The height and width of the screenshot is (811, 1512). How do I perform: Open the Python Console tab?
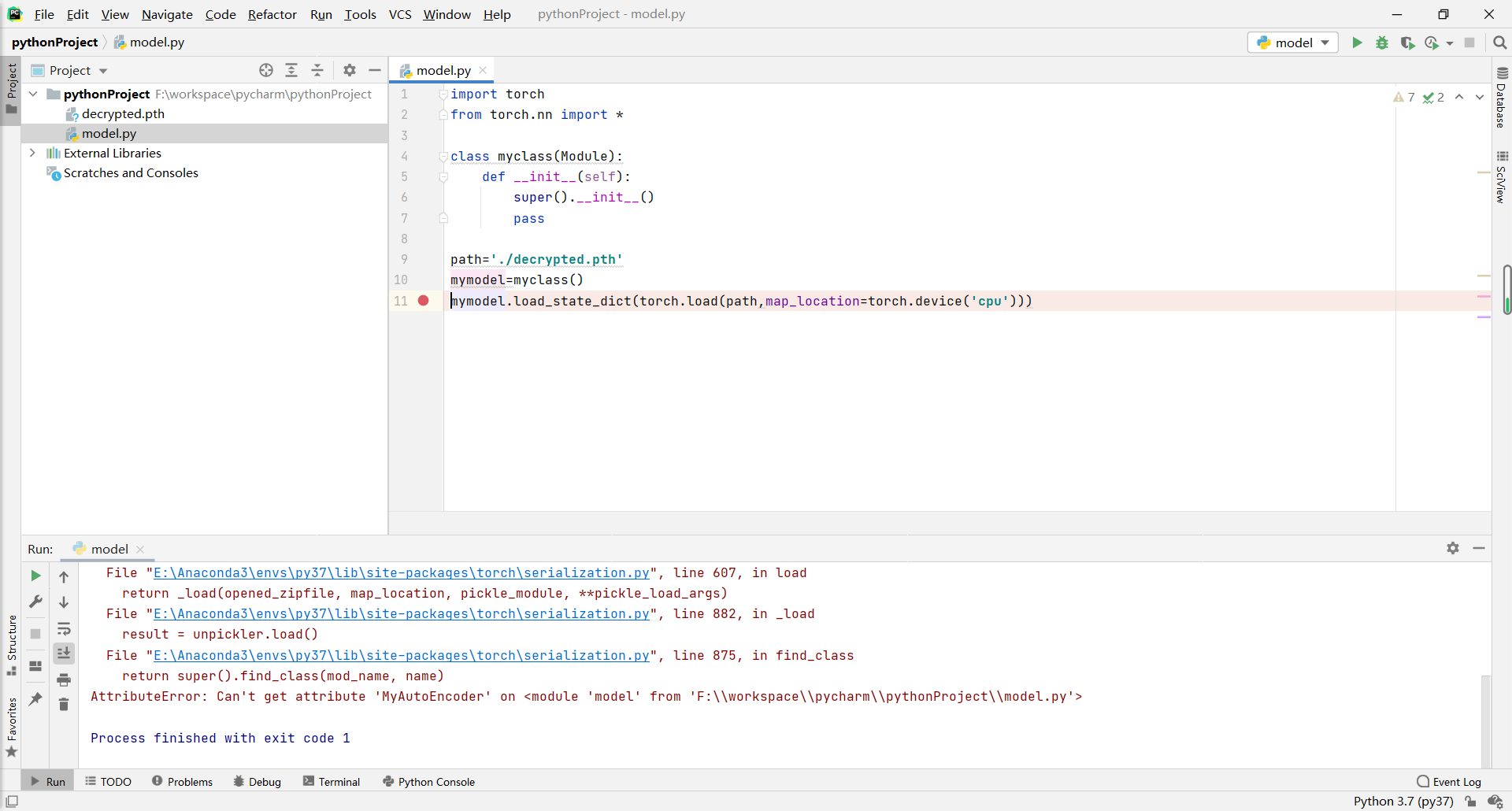coord(428,781)
